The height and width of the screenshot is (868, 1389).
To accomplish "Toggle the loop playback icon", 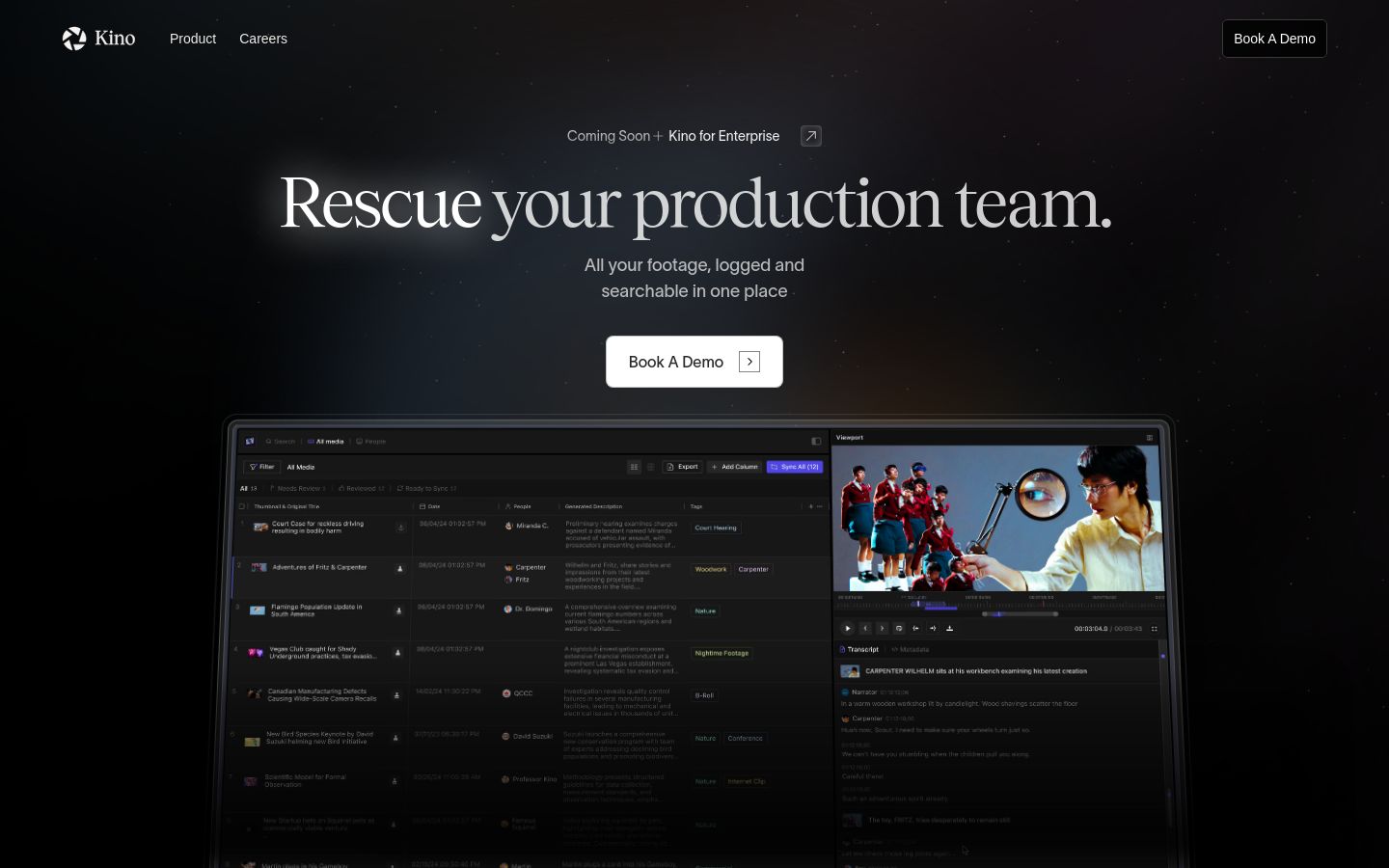I will pyautogui.click(x=899, y=629).
